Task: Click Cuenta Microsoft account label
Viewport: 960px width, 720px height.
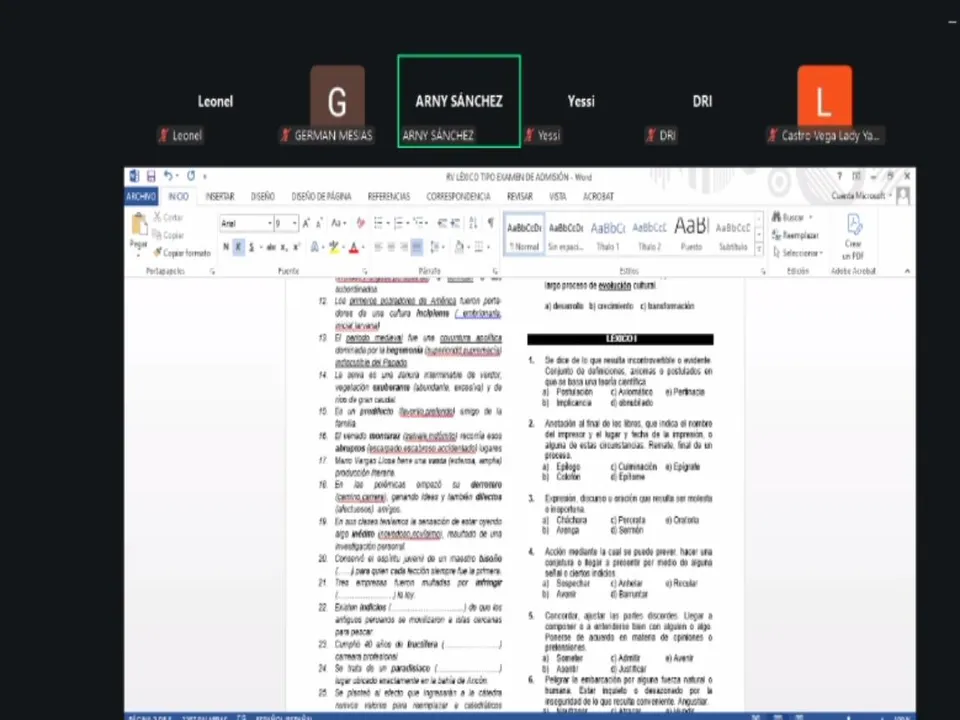Action: [860, 196]
